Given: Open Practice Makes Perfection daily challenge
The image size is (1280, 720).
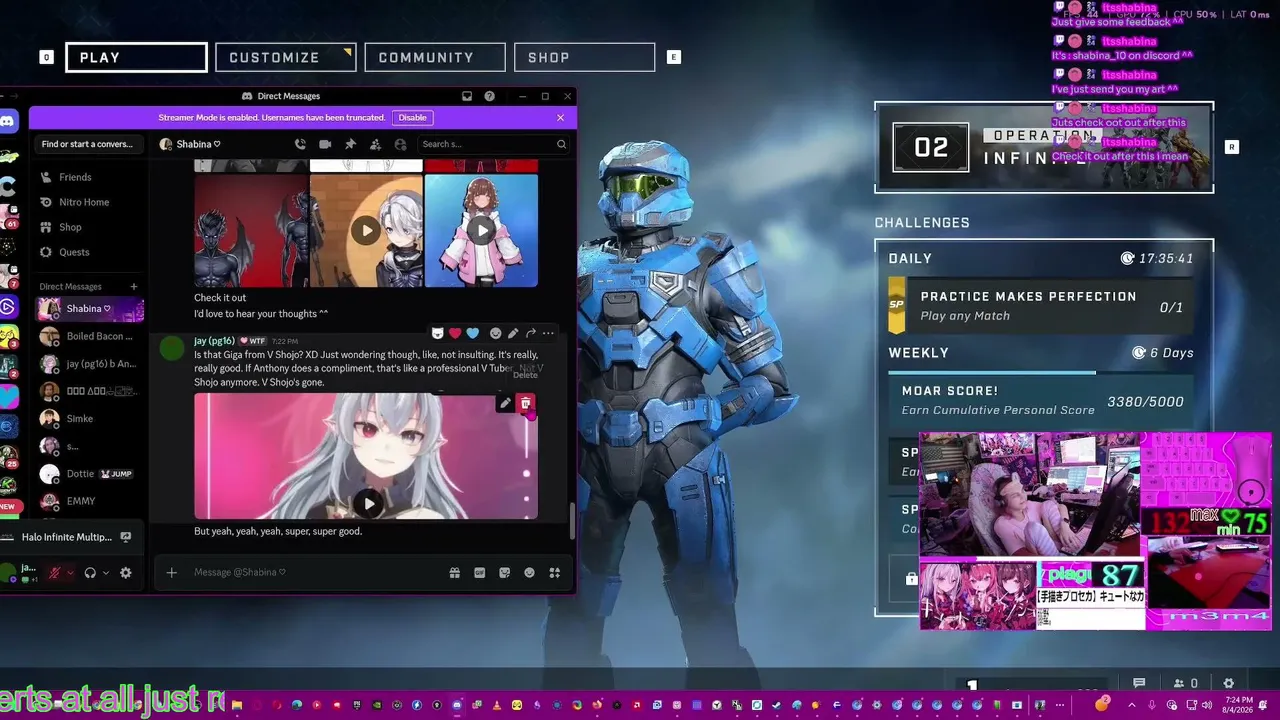Looking at the screenshot, I should pyautogui.click(x=1040, y=306).
